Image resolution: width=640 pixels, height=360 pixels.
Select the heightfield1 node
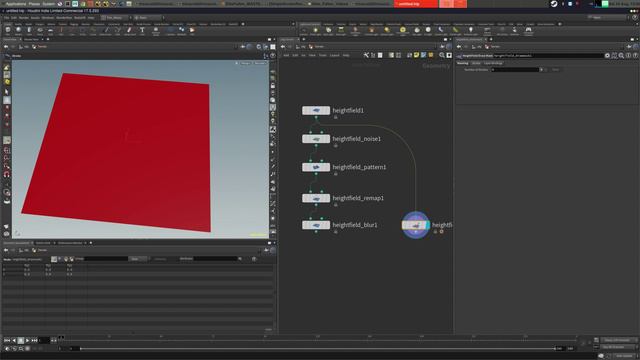pos(316,110)
